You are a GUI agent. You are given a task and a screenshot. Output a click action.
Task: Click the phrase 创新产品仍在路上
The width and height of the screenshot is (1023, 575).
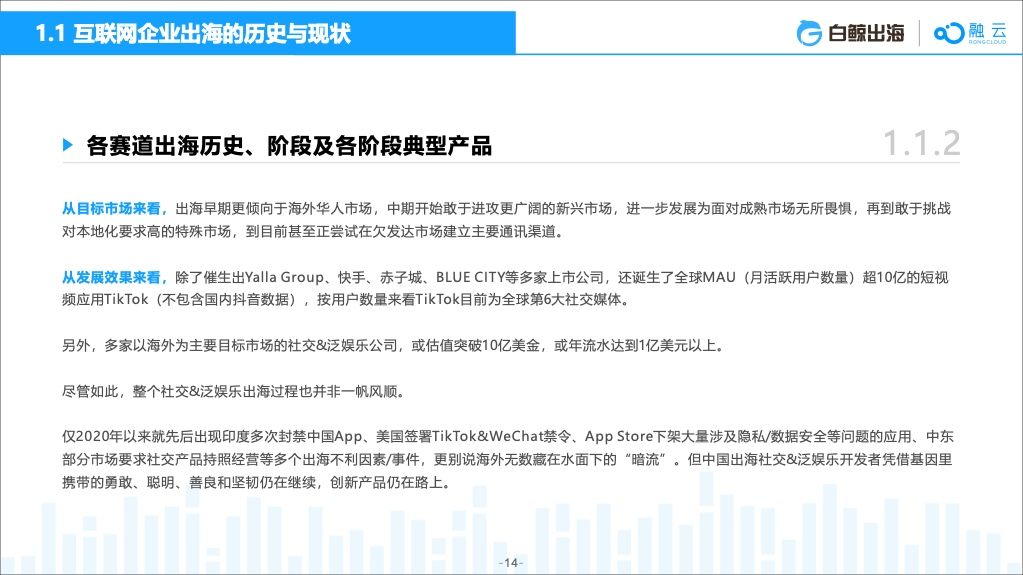[x=386, y=483]
